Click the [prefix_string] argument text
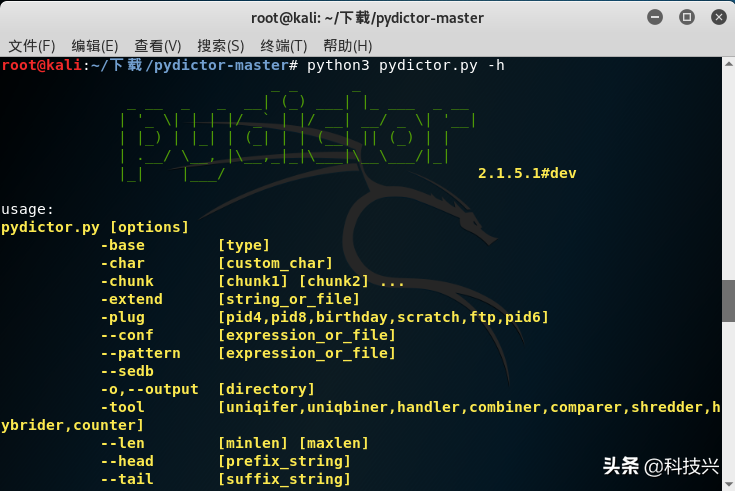 284,461
